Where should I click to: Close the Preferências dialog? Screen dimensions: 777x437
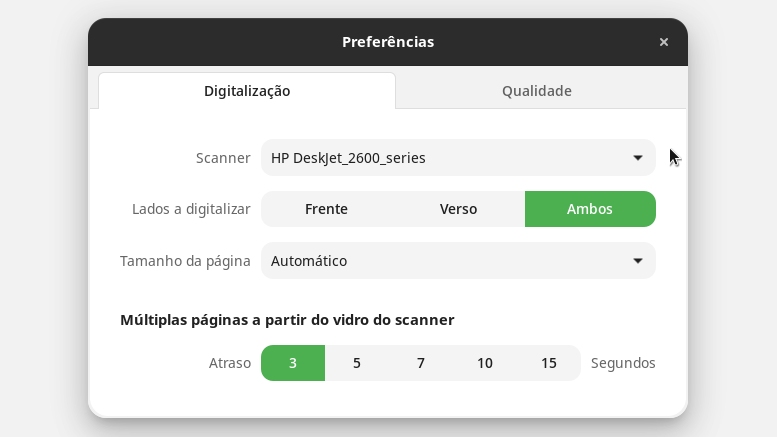(664, 42)
